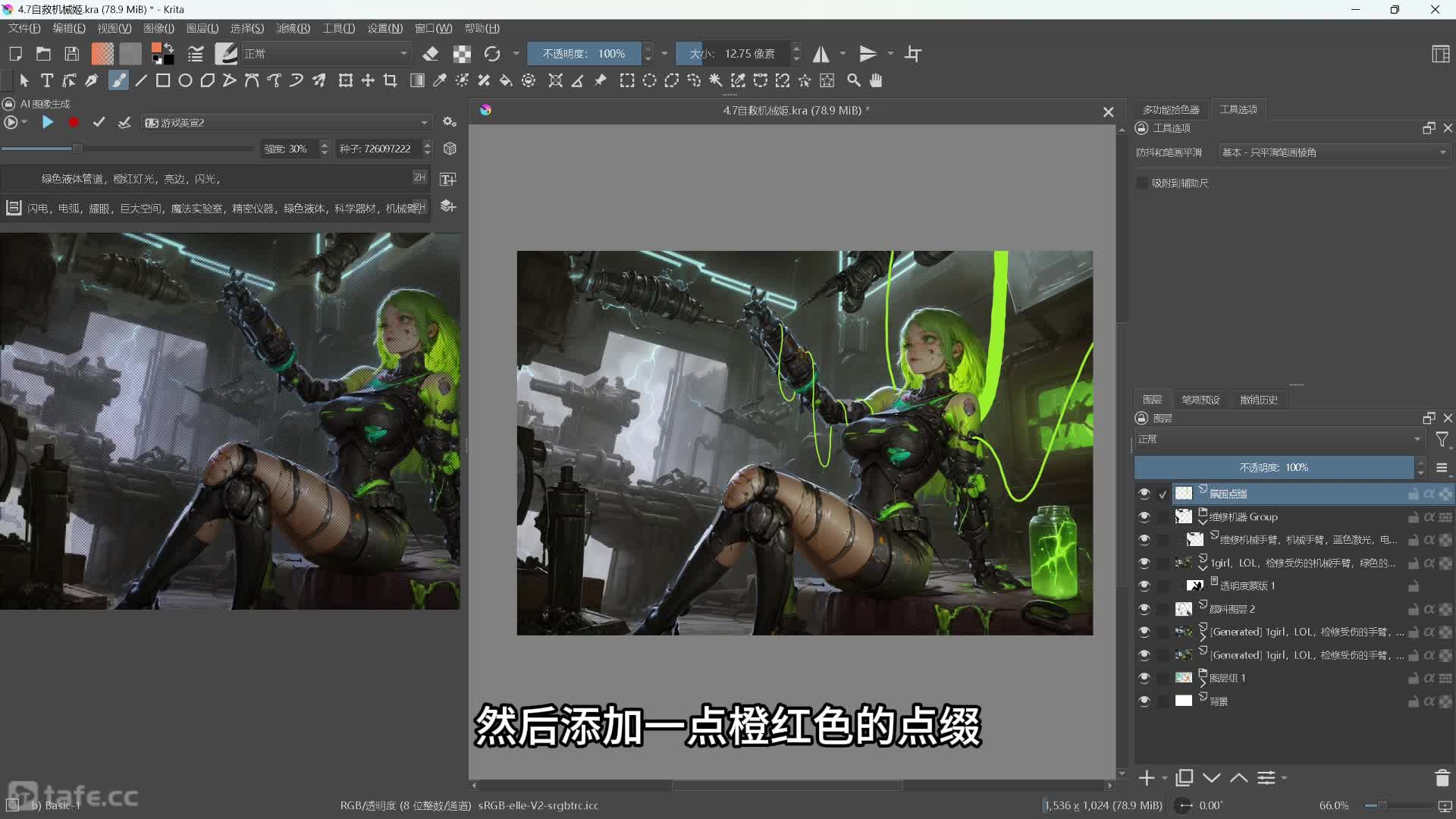
Task: Hide the 图层组 1 group
Action: (x=1144, y=678)
